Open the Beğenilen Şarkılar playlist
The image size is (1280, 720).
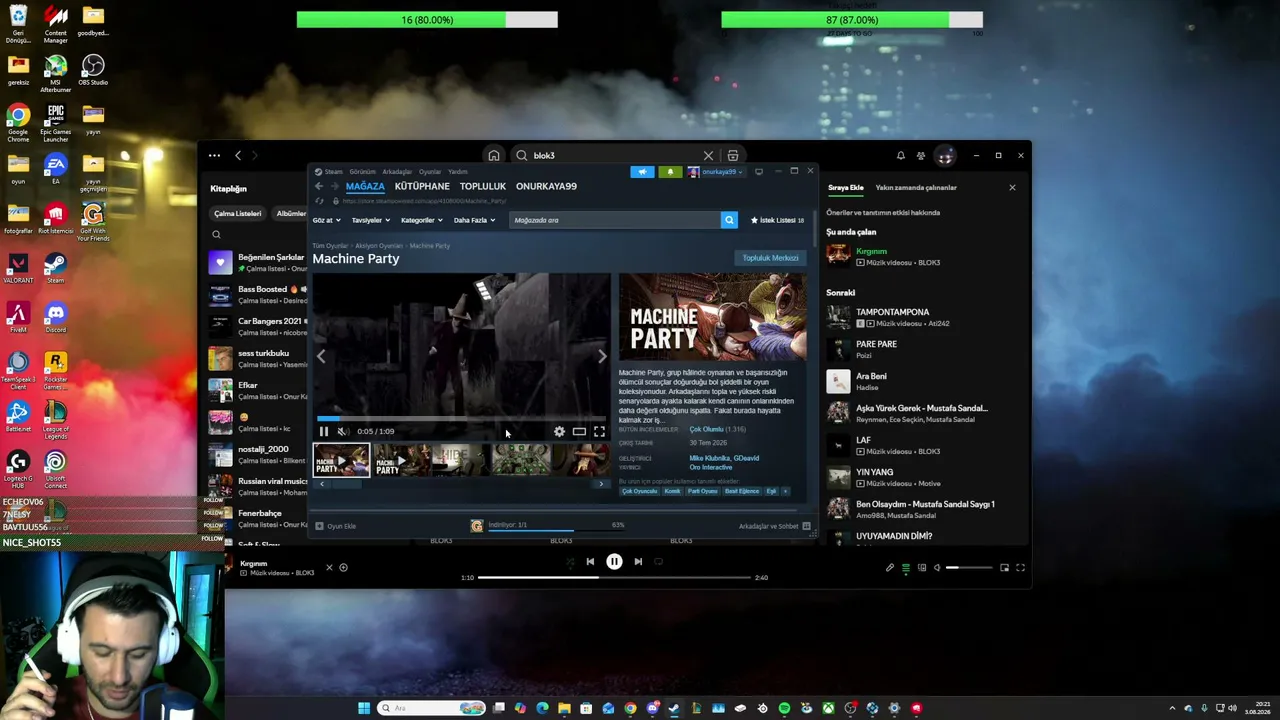click(x=258, y=263)
